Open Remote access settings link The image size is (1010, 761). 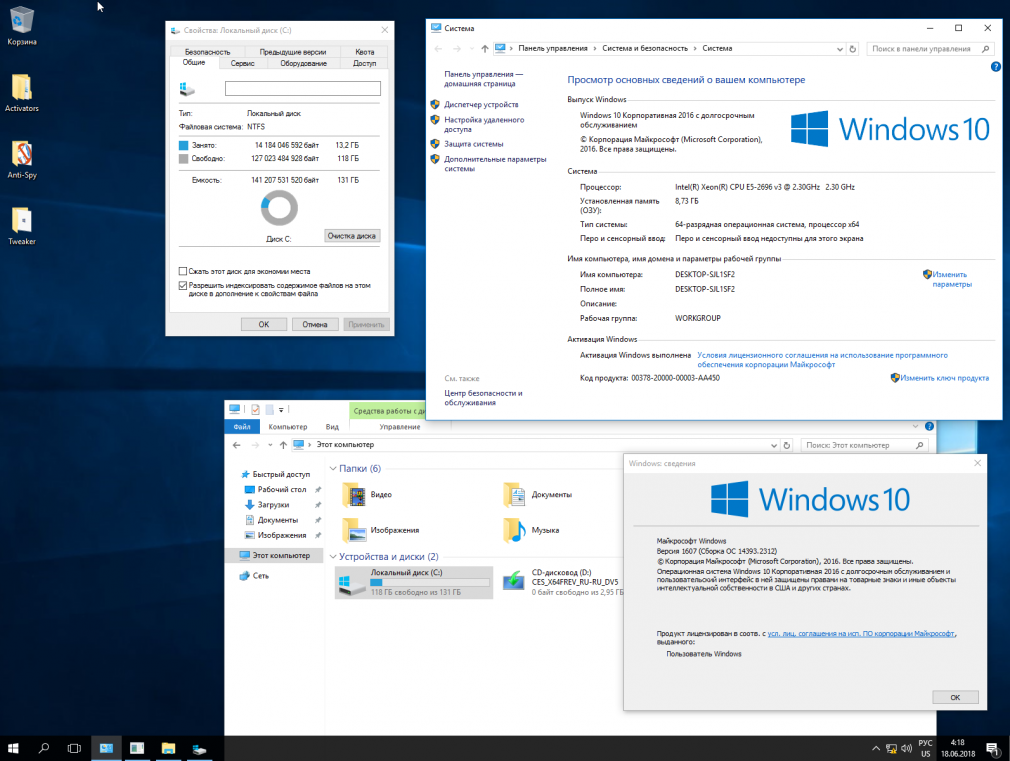[484, 124]
